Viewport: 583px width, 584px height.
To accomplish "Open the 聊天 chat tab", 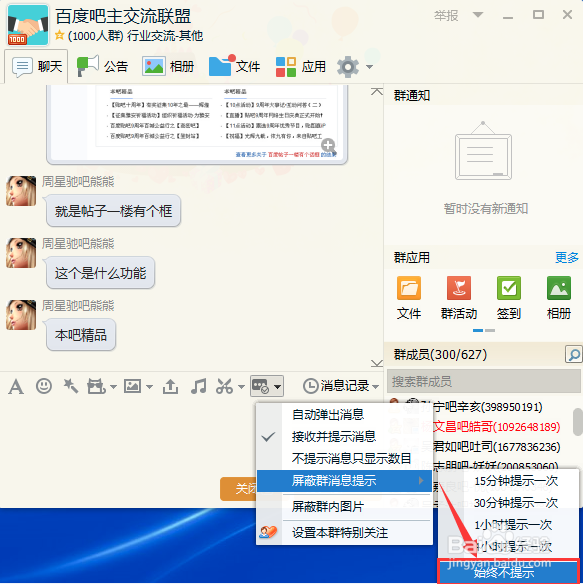I will click(36, 67).
